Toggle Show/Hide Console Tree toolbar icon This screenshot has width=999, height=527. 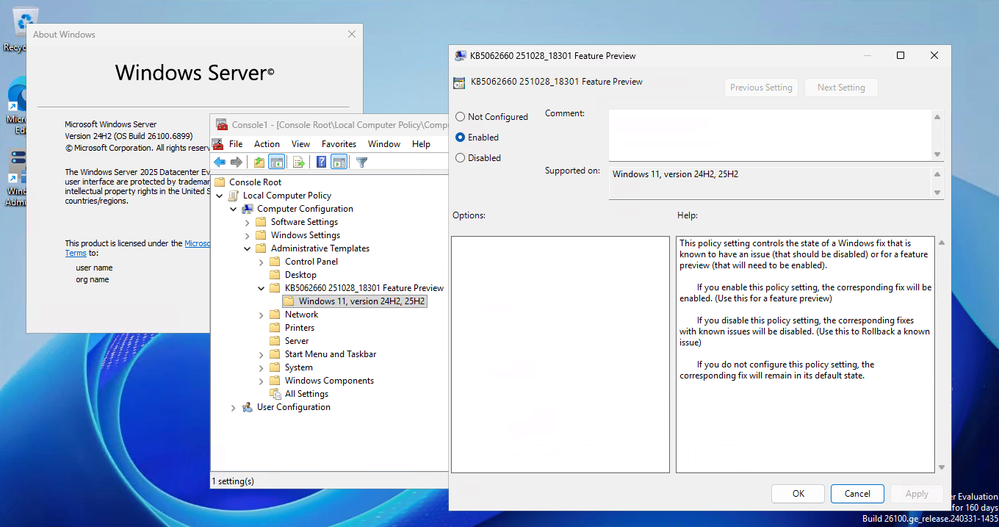pyautogui.click(x=277, y=162)
